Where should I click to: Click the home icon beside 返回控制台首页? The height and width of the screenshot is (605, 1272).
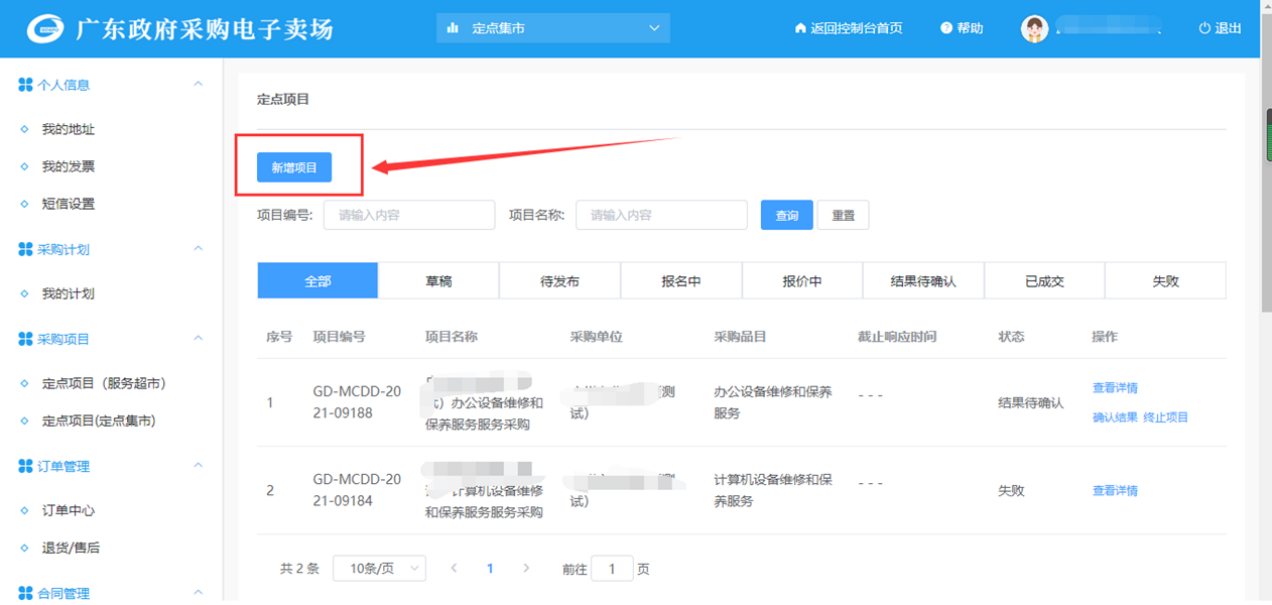tap(800, 29)
